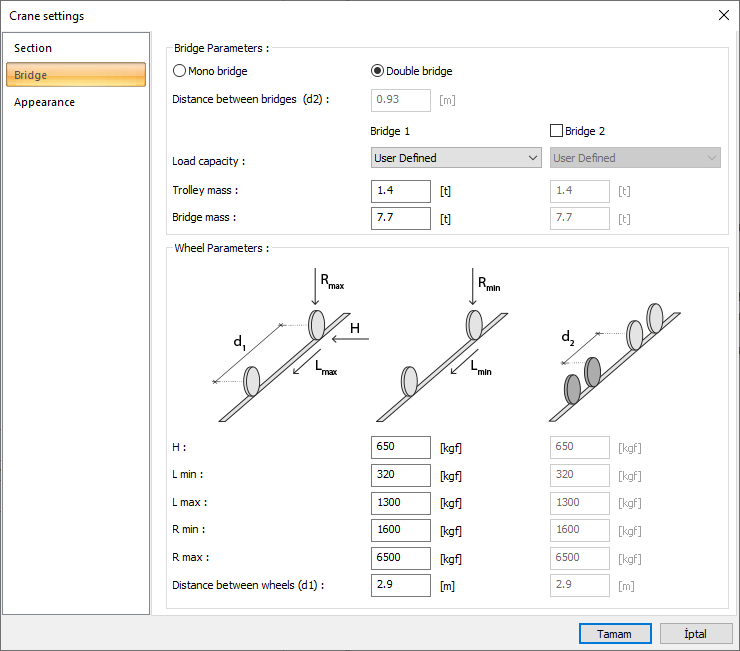
Task: Click the H force field for Bridge 1
Action: pos(400,447)
